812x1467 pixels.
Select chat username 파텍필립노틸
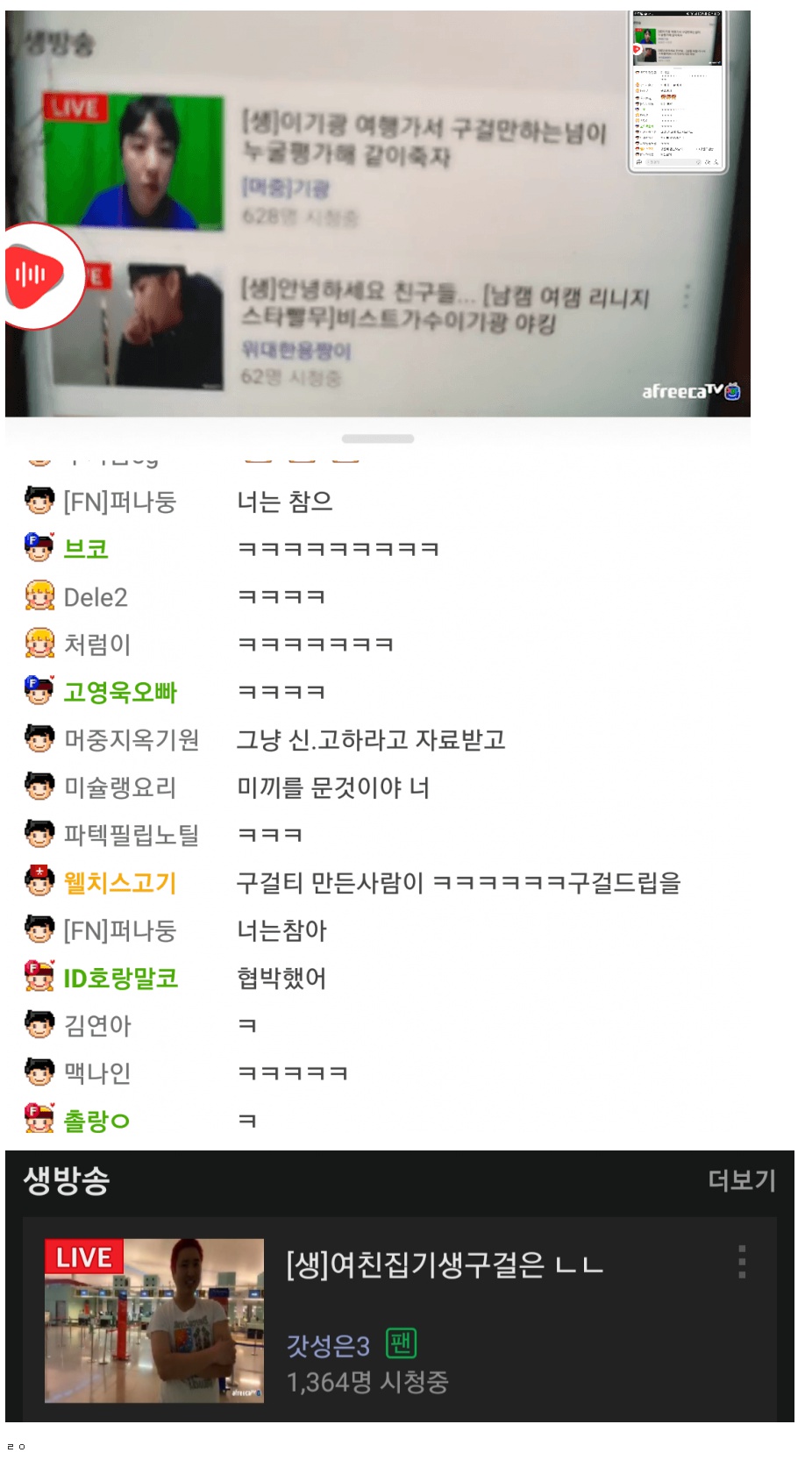click(x=132, y=834)
